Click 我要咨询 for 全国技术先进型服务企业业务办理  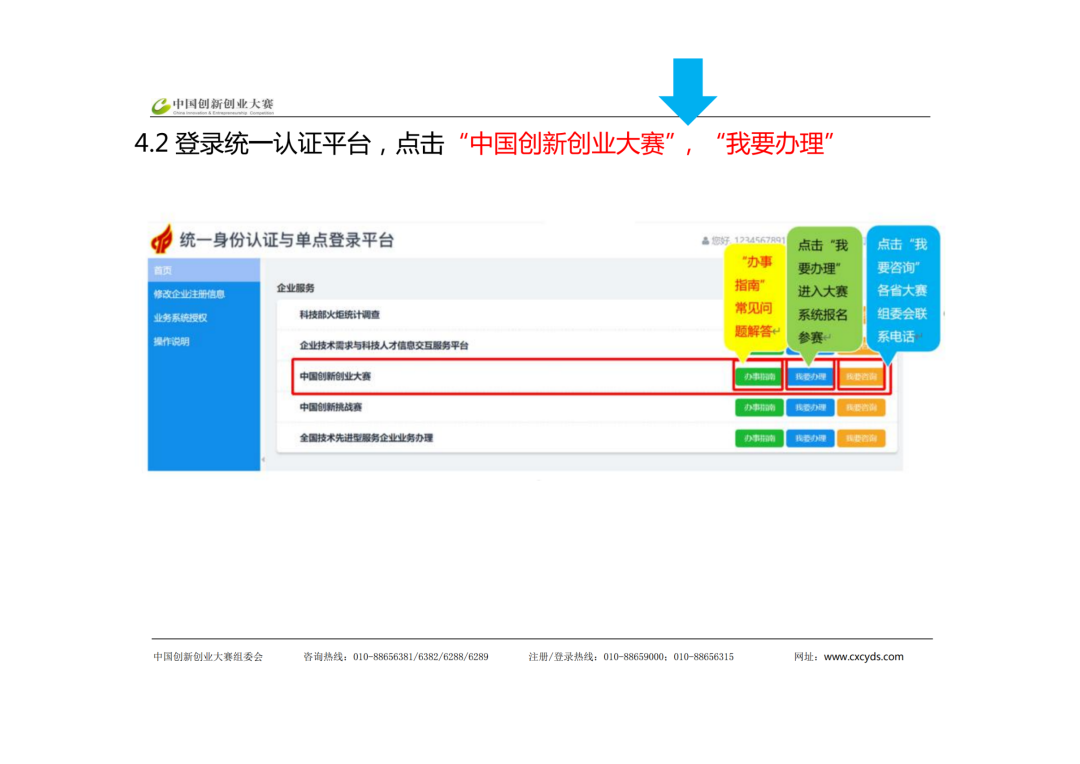pos(861,439)
